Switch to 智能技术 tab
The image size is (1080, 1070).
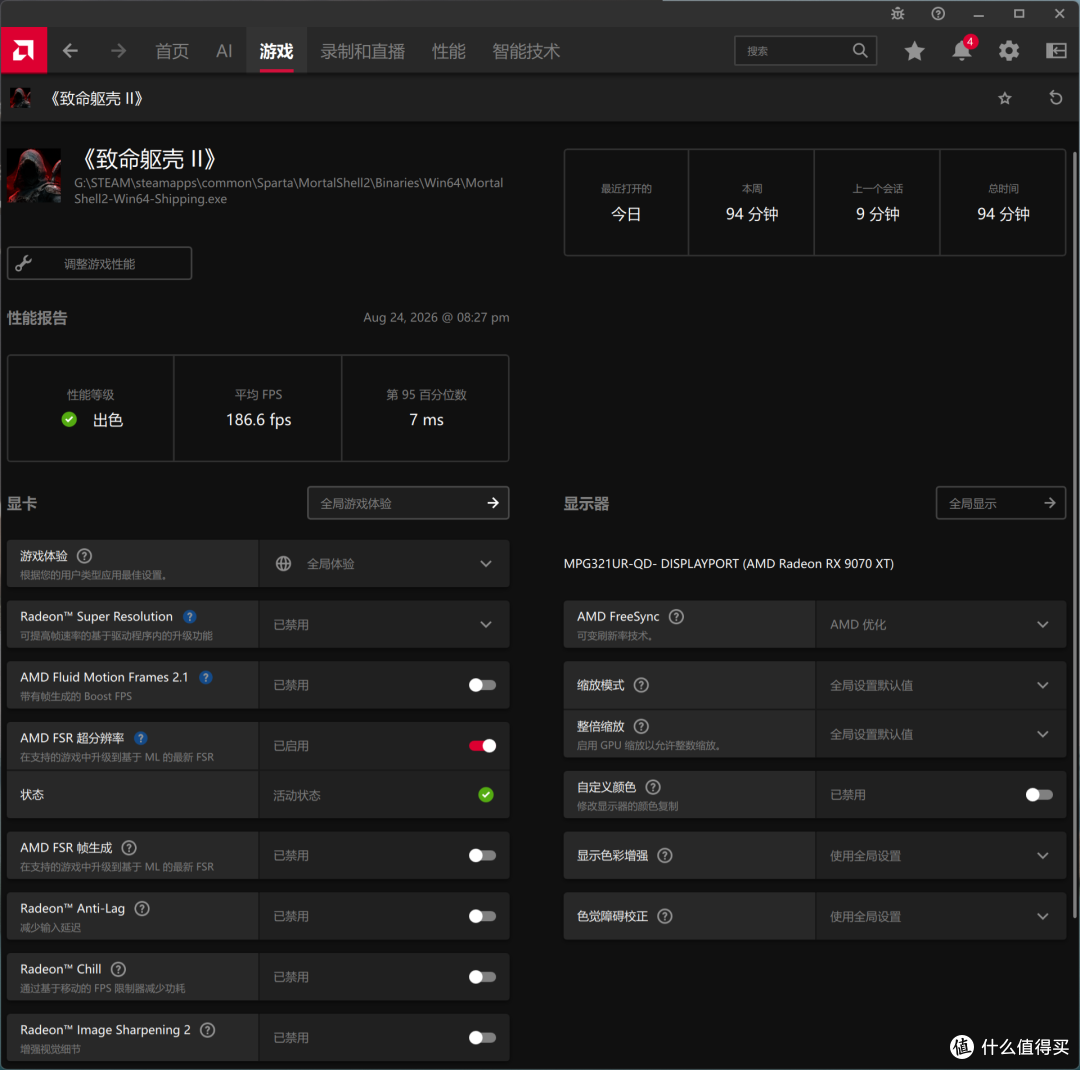(526, 51)
